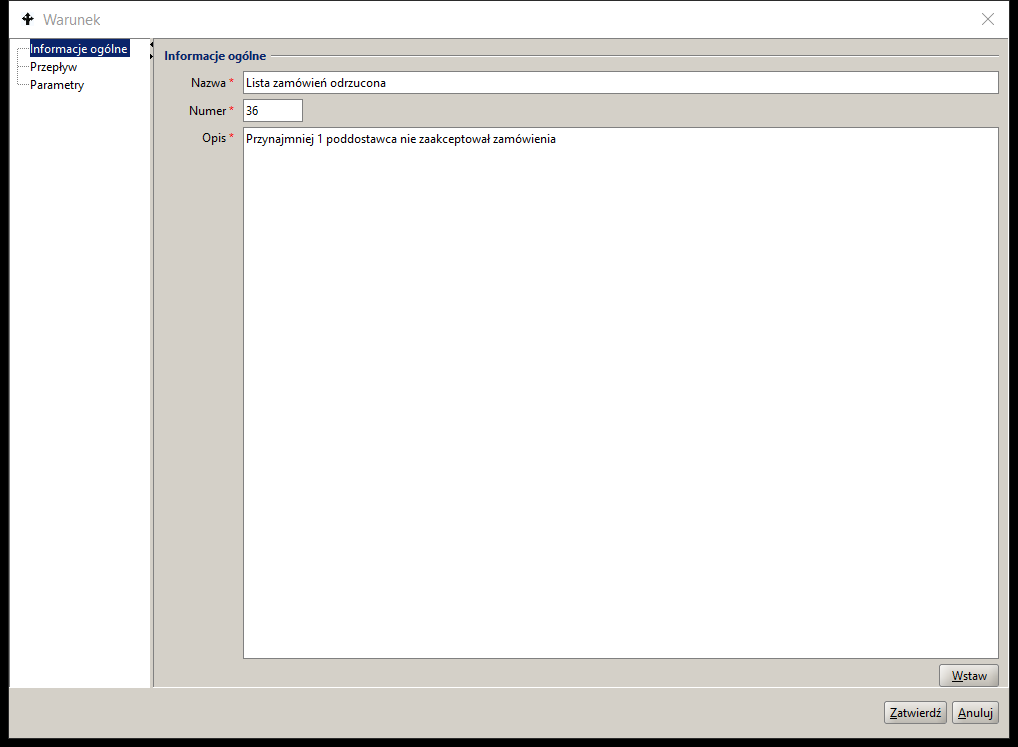The height and width of the screenshot is (747, 1018).
Task: Click the Numer field label
Action: [x=207, y=111]
